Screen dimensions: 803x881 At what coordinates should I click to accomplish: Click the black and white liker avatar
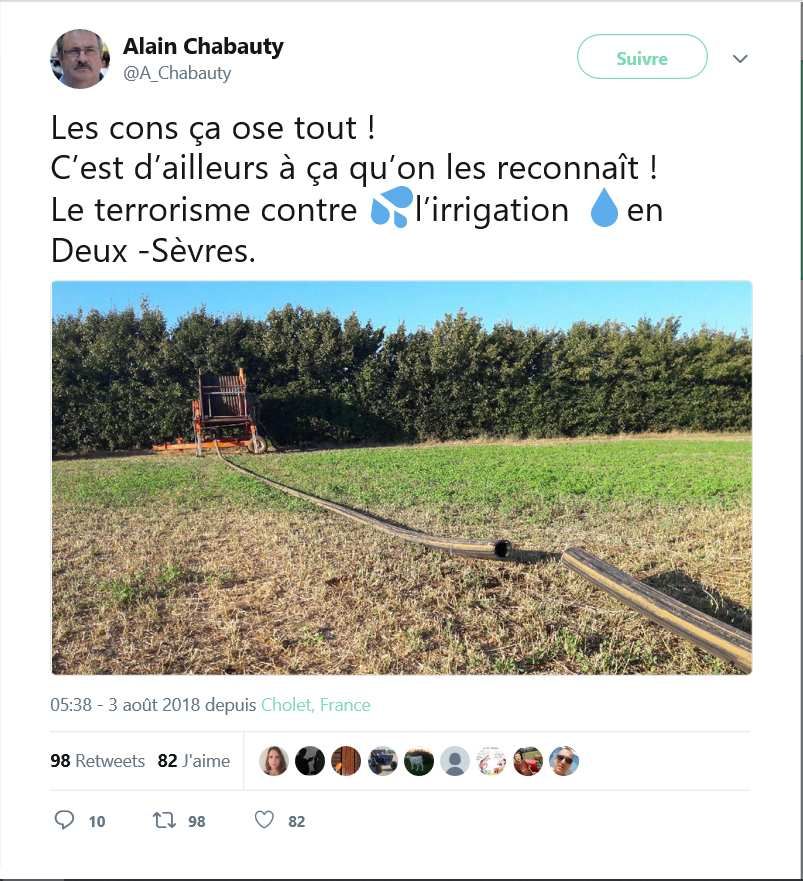(310, 761)
